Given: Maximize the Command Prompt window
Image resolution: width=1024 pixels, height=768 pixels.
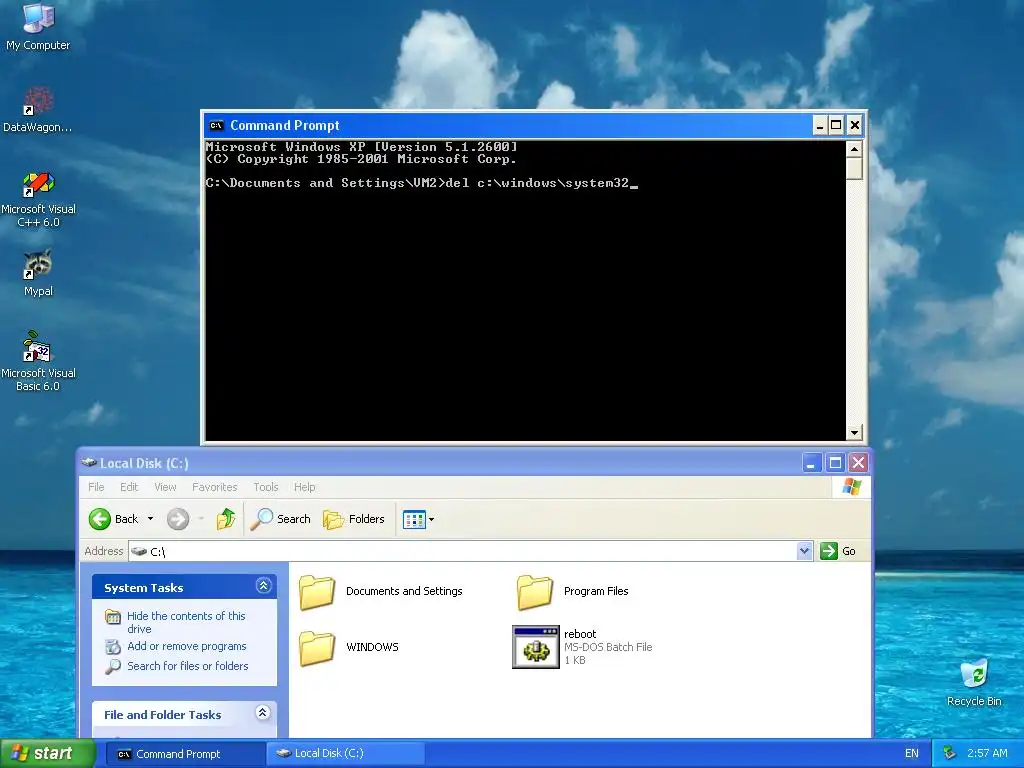Looking at the screenshot, I should click(x=837, y=125).
